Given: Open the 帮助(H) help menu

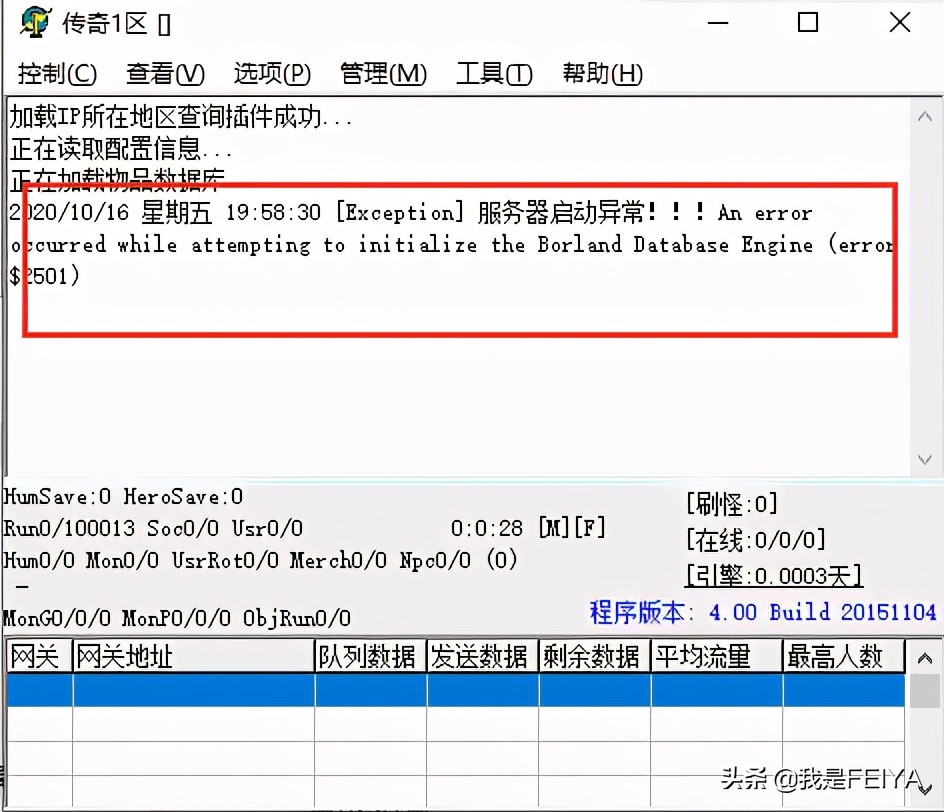Looking at the screenshot, I should pyautogui.click(x=601, y=73).
